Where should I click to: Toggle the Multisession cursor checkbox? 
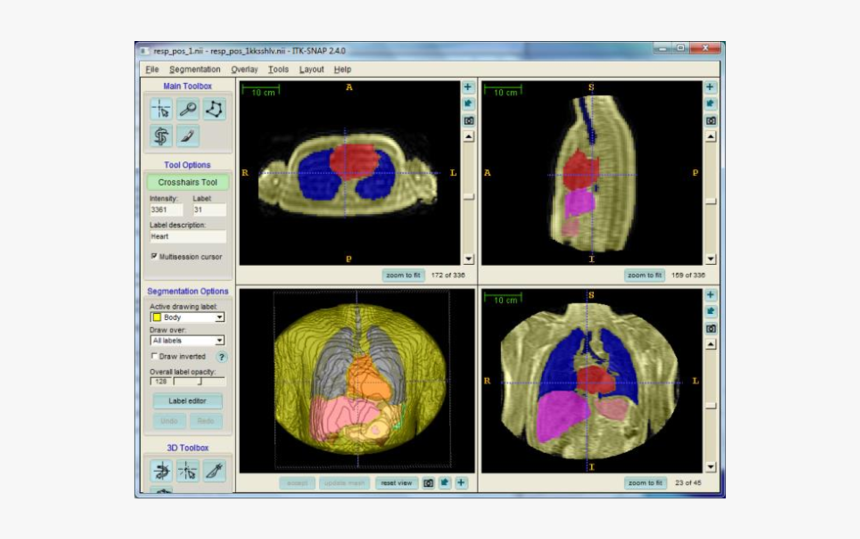(154, 256)
